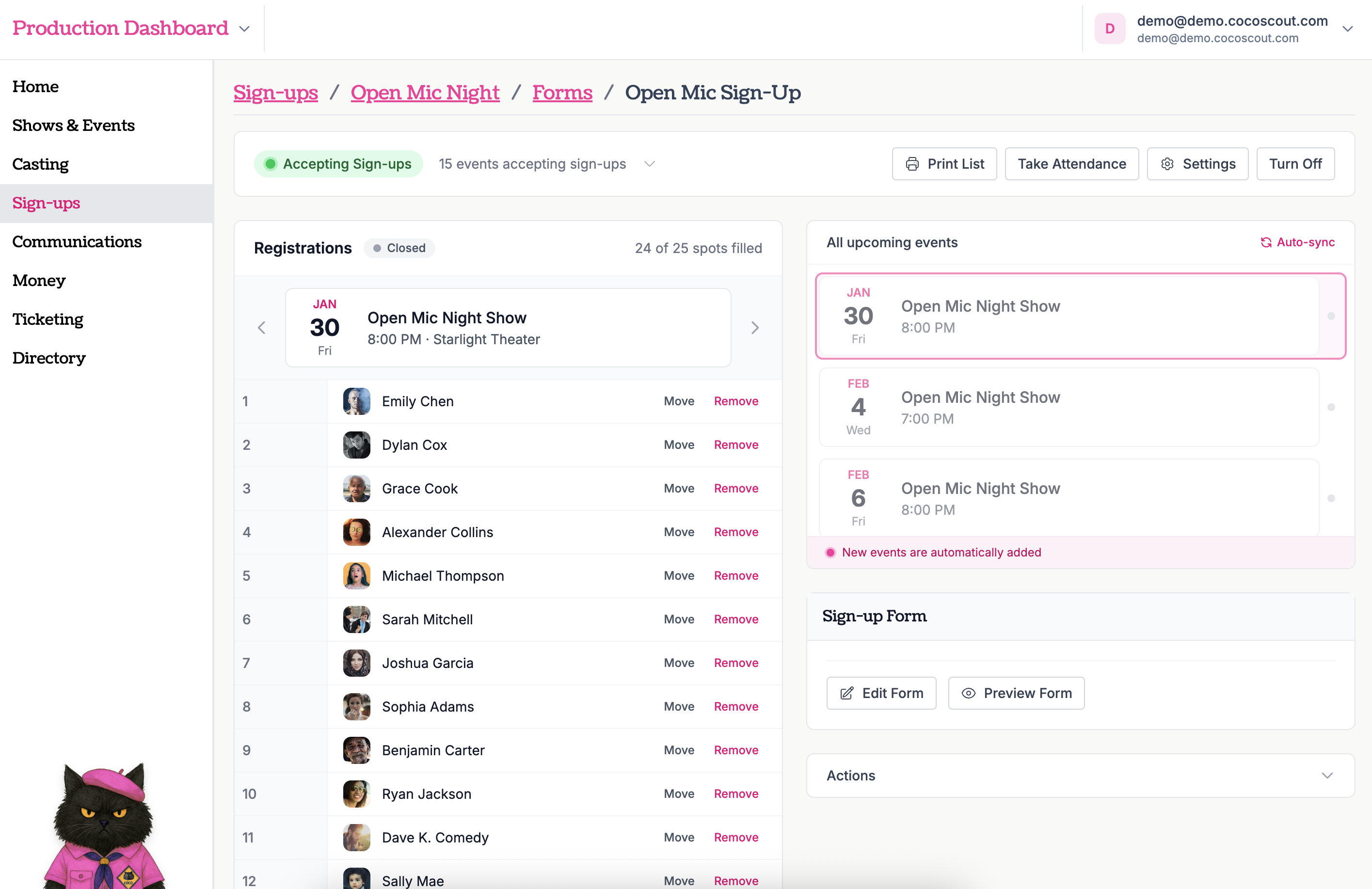
Task: Click the pencil icon on Edit Form
Action: point(846,693)
